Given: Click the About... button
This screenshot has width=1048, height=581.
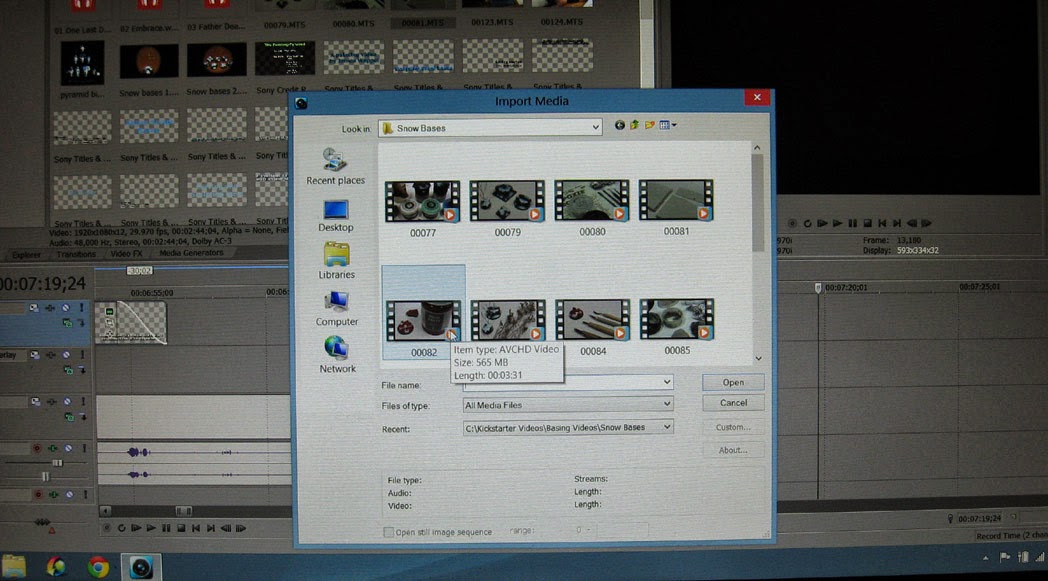Looking at the screenshot, I should point(733,450).
